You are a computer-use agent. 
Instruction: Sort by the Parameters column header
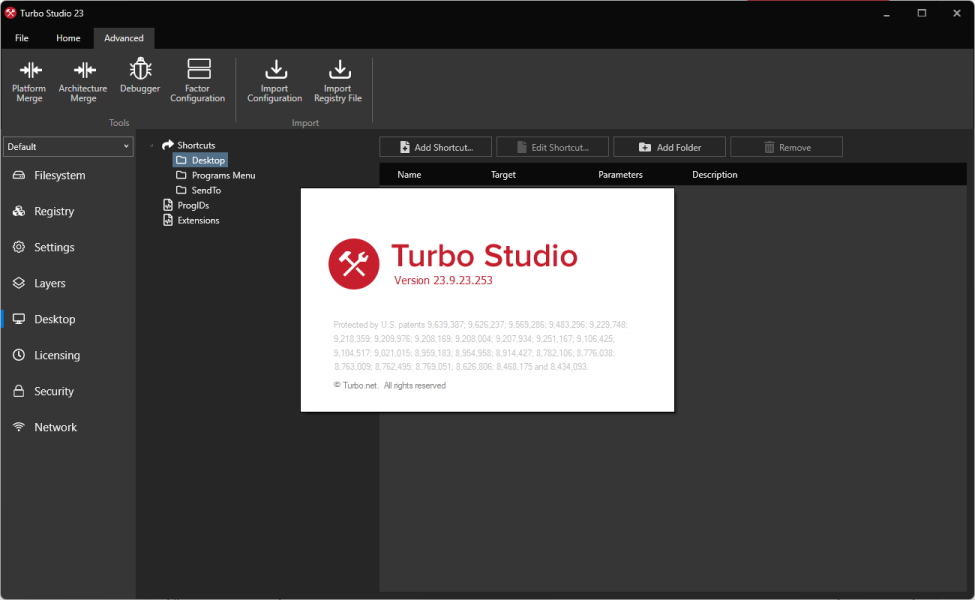pos(621,175)
